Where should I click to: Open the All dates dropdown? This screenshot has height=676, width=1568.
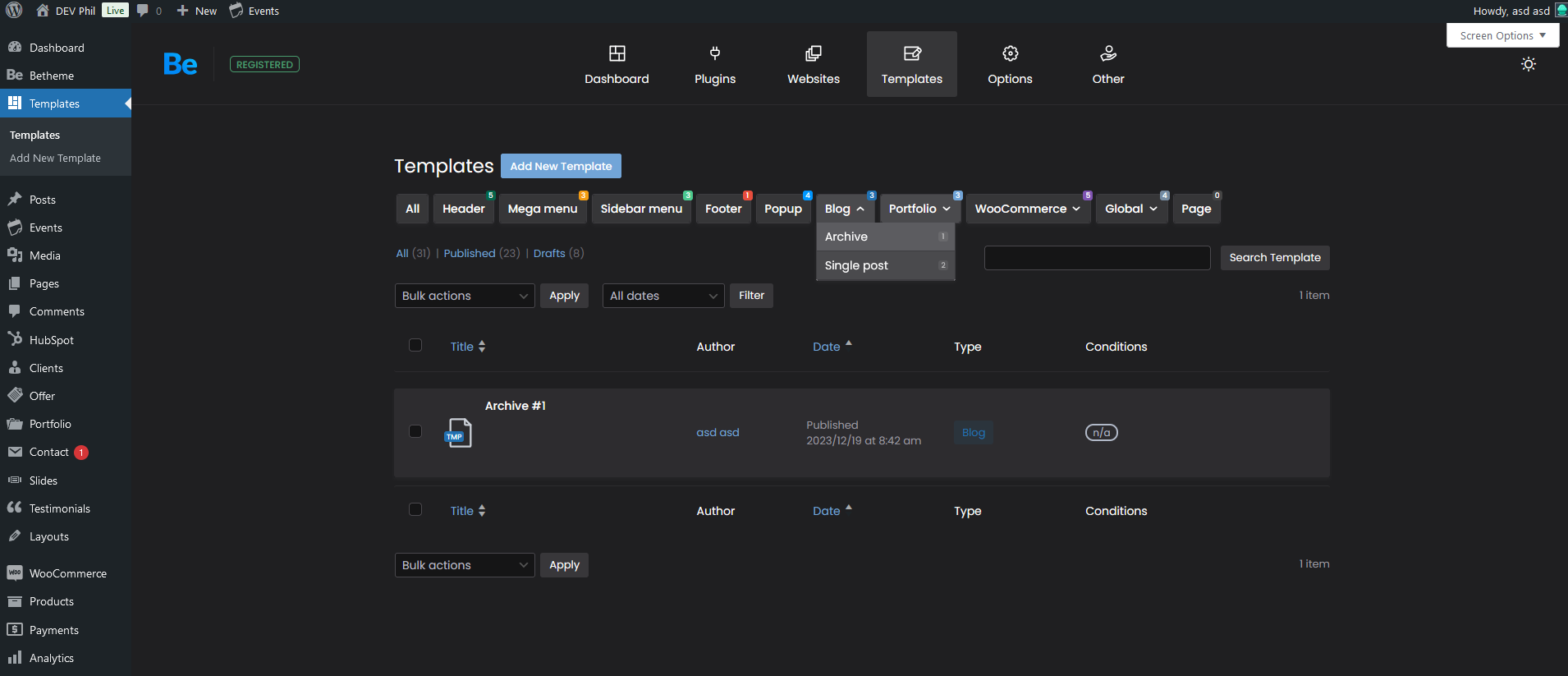(x=663, y=296)
